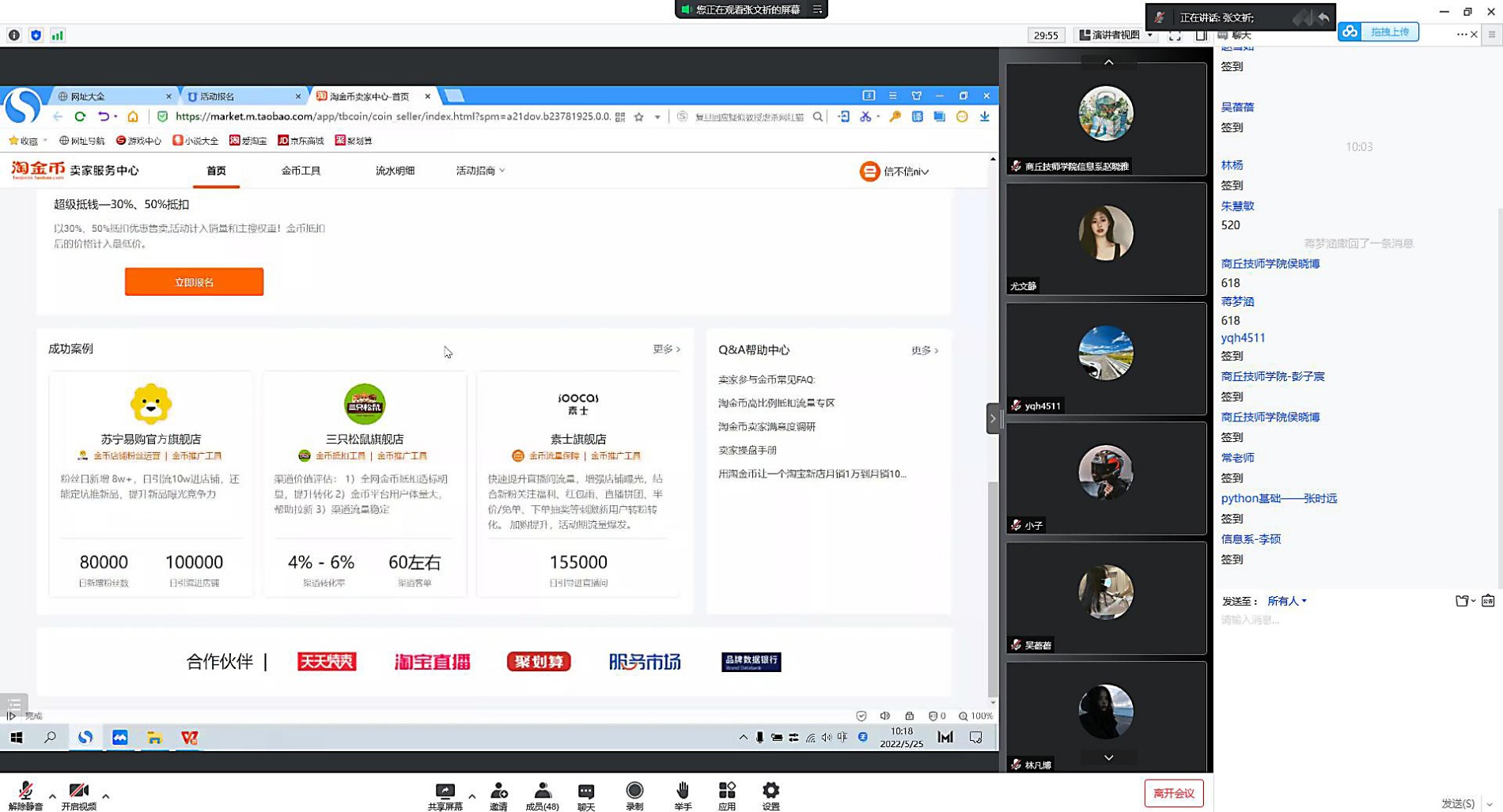Turn on camera with 开启视频

point(78,795)
